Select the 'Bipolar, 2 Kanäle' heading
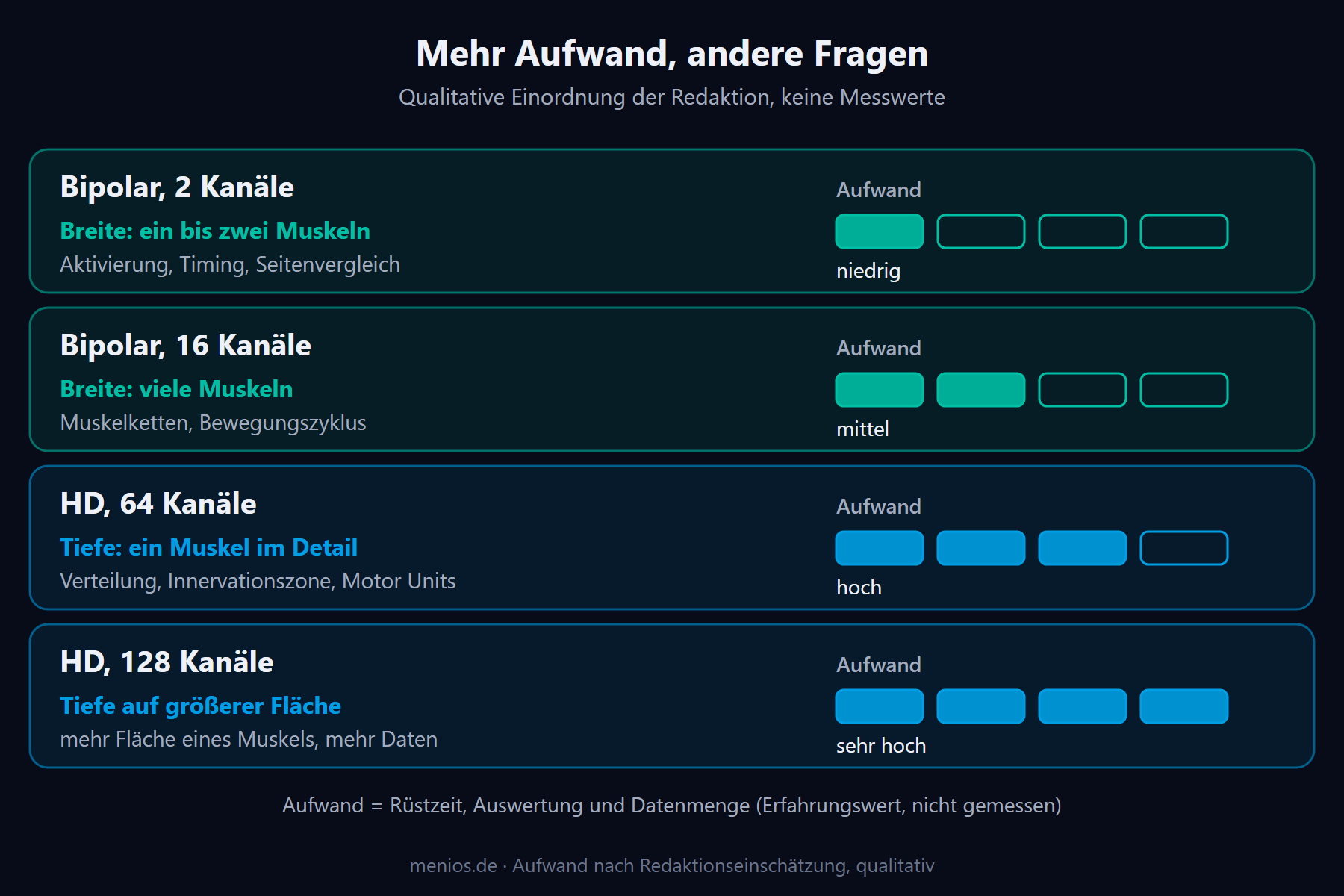Viewport: 1344px width, 896px height. [177, 187]
